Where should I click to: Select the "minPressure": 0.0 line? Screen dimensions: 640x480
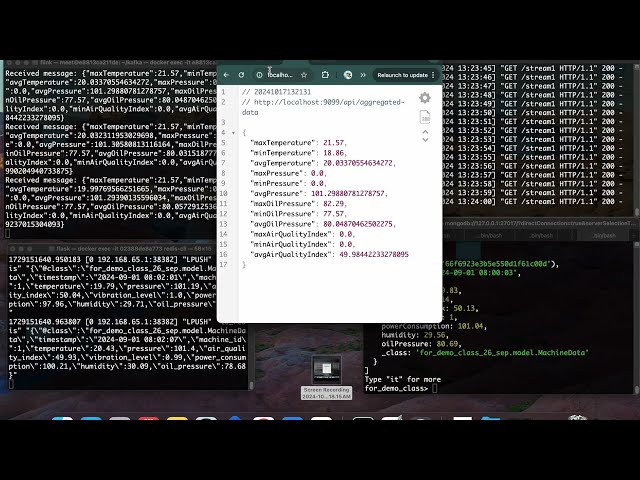tap(289, 184)
